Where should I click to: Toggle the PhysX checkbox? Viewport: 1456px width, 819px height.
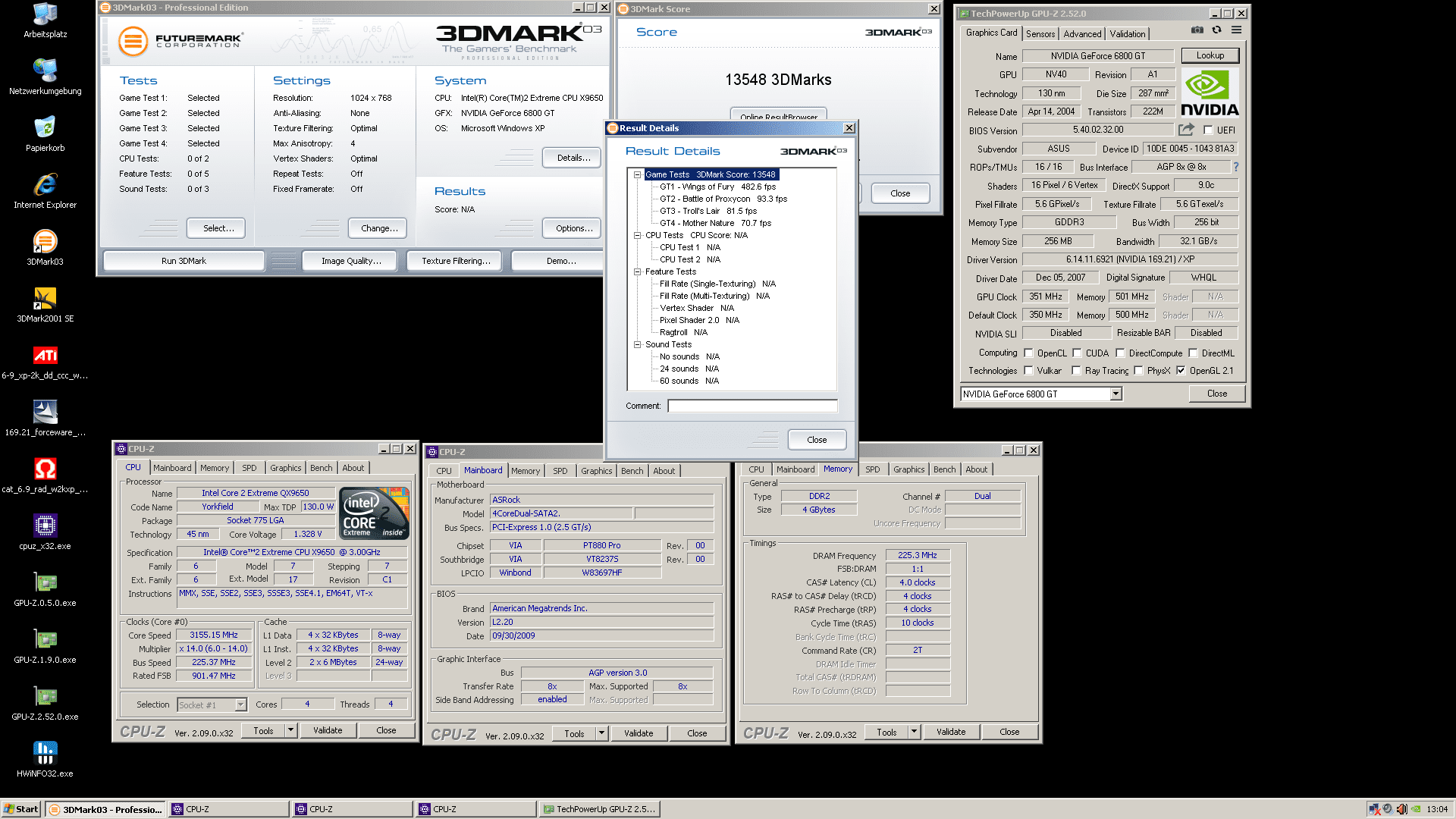pyautogui.click(x=1138, y=371)
